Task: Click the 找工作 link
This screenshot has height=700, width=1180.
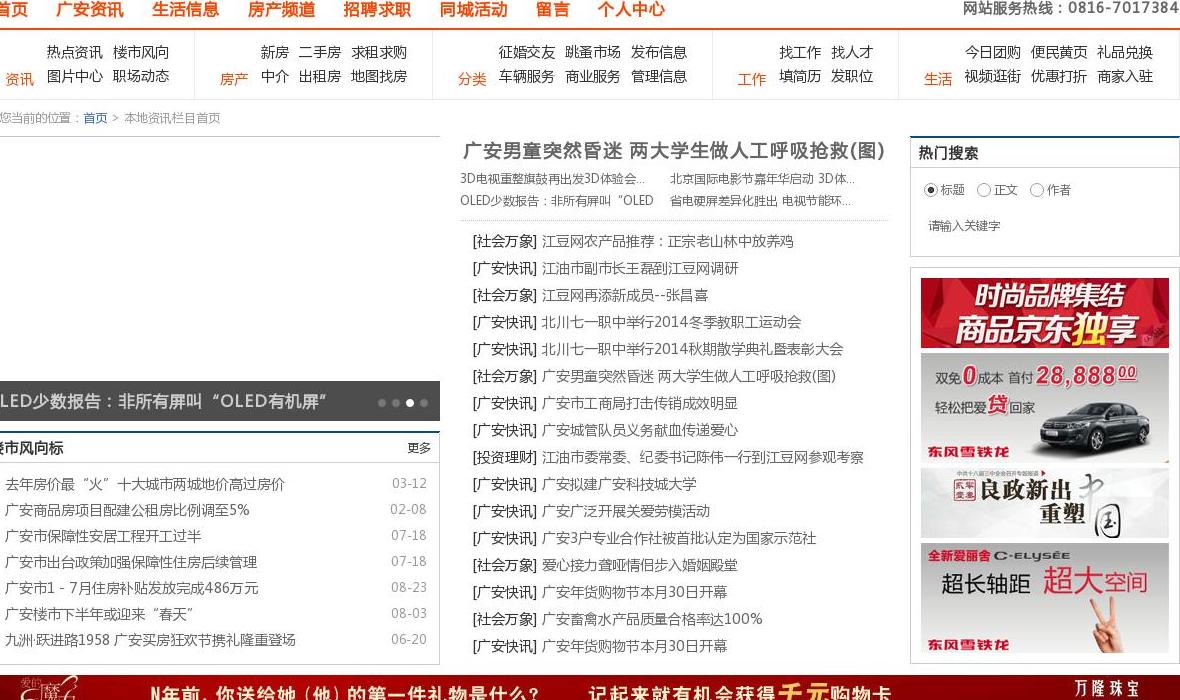Action: coord(800,53)
